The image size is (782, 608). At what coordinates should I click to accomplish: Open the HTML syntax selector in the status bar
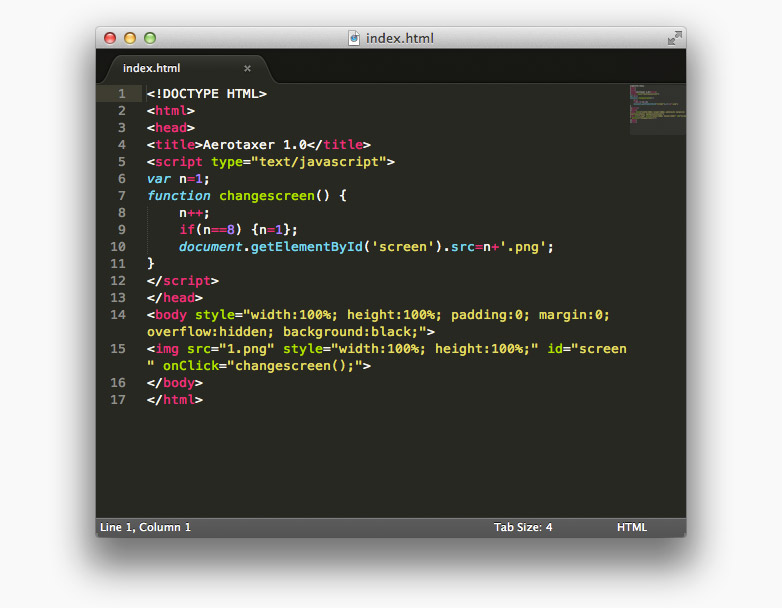631,527
